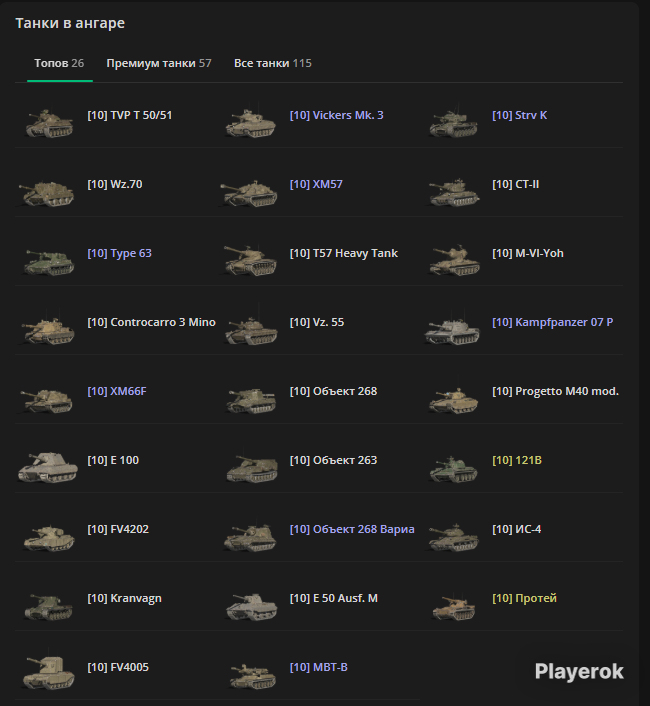The width and height of the screenshot is (650, 706).
Task: Select the '[10] Type 63' label
Action: click(119, 253)
